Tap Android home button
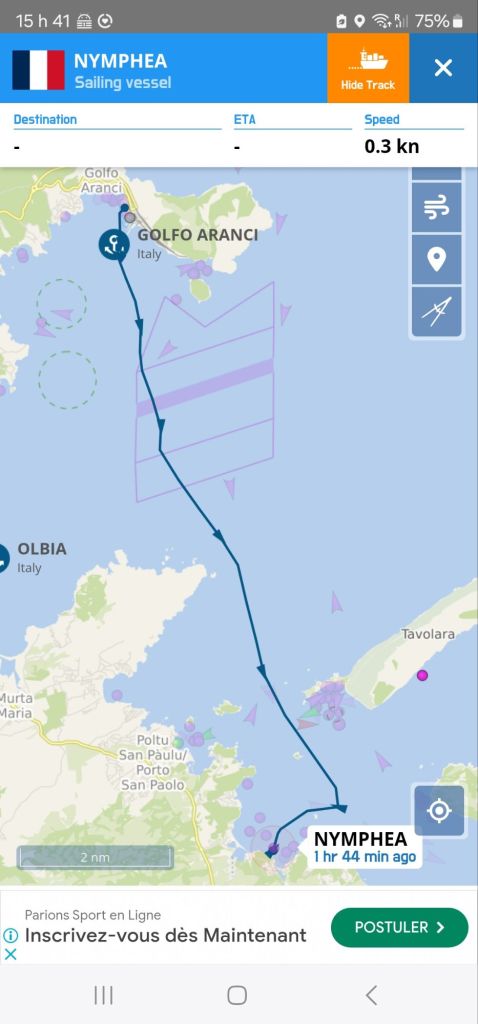The width and height of the screenshot is (478, 1024). (237, 995)
